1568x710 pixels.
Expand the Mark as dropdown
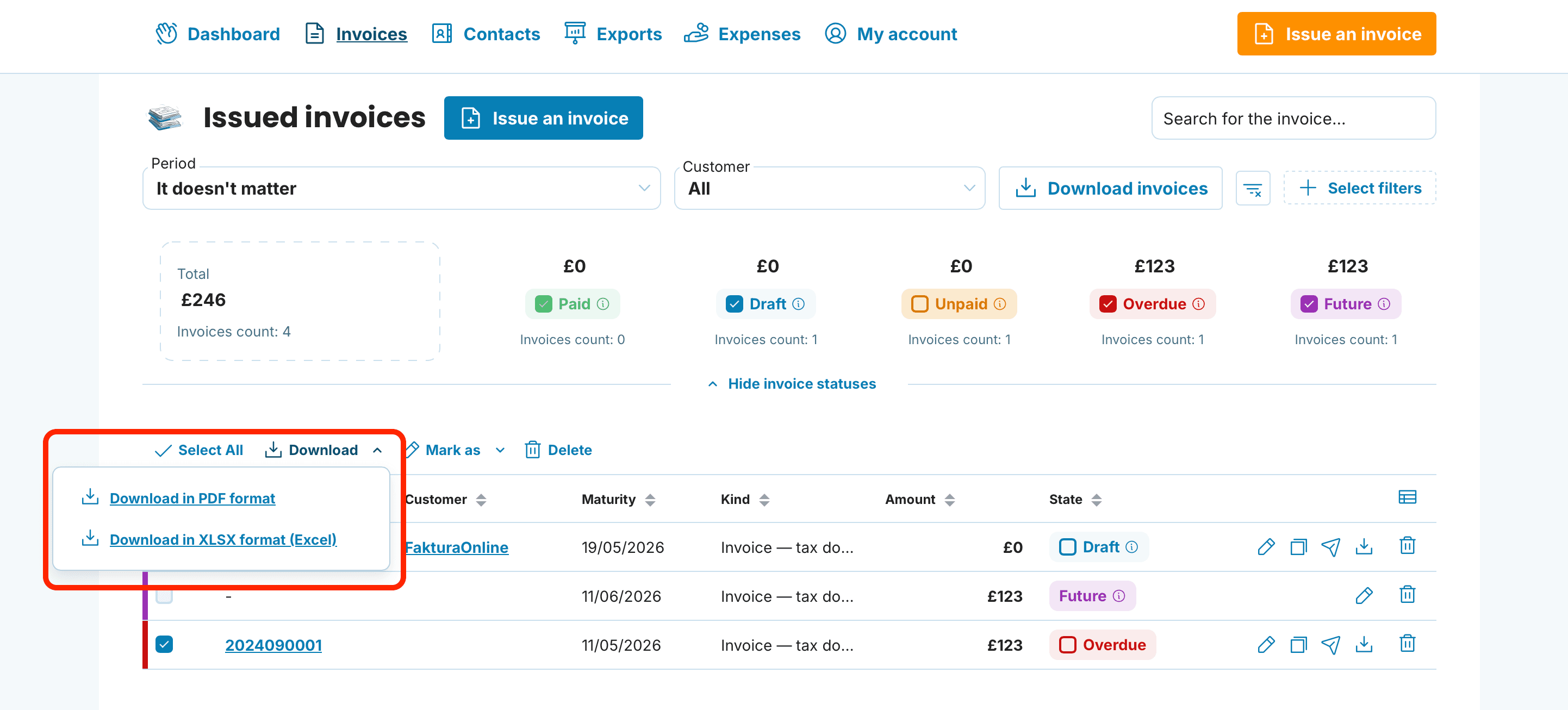click(455, 450)
